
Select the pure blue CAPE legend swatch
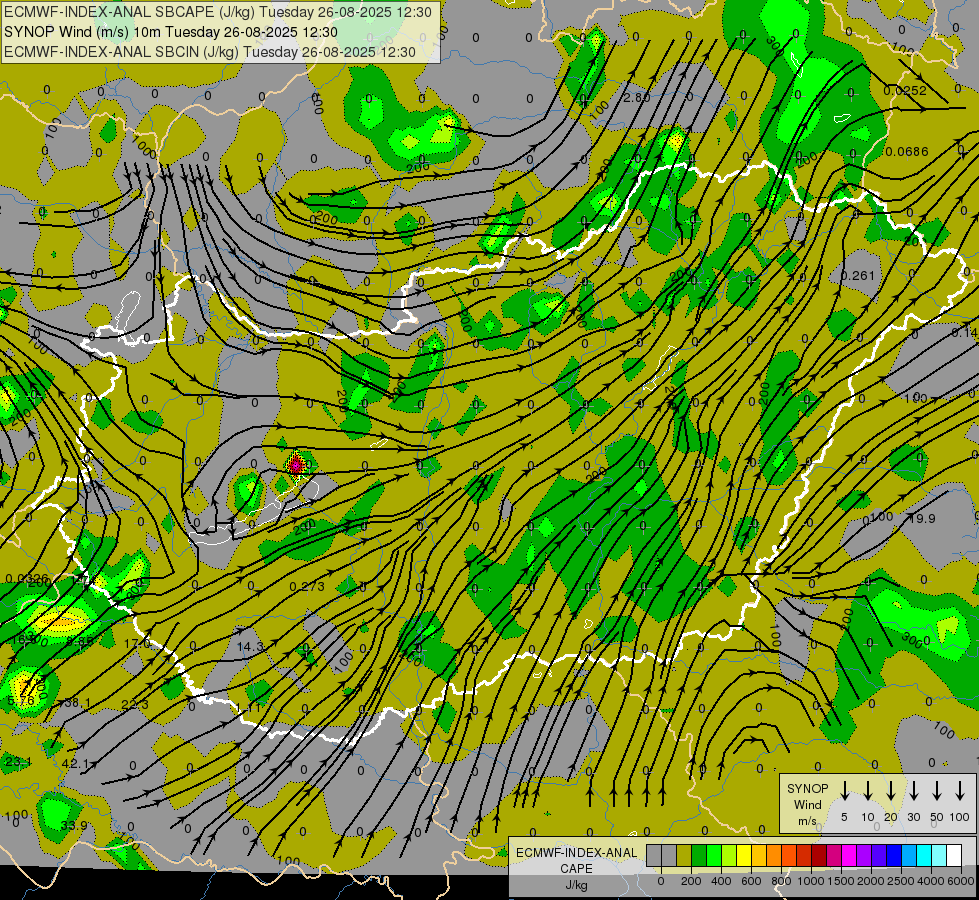point(895,855)
